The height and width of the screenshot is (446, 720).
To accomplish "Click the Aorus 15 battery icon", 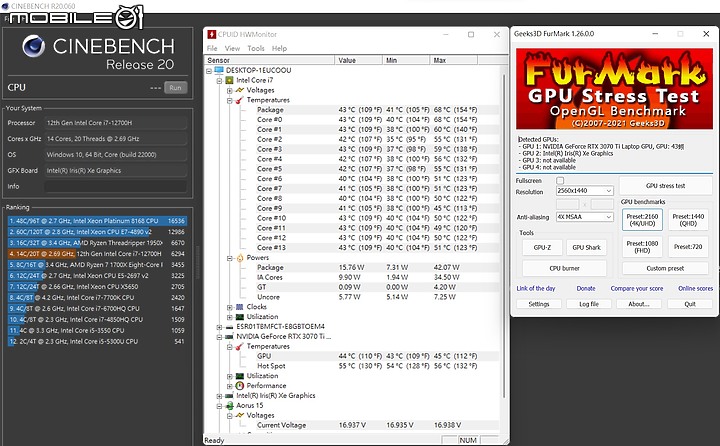I will (230, 406).
